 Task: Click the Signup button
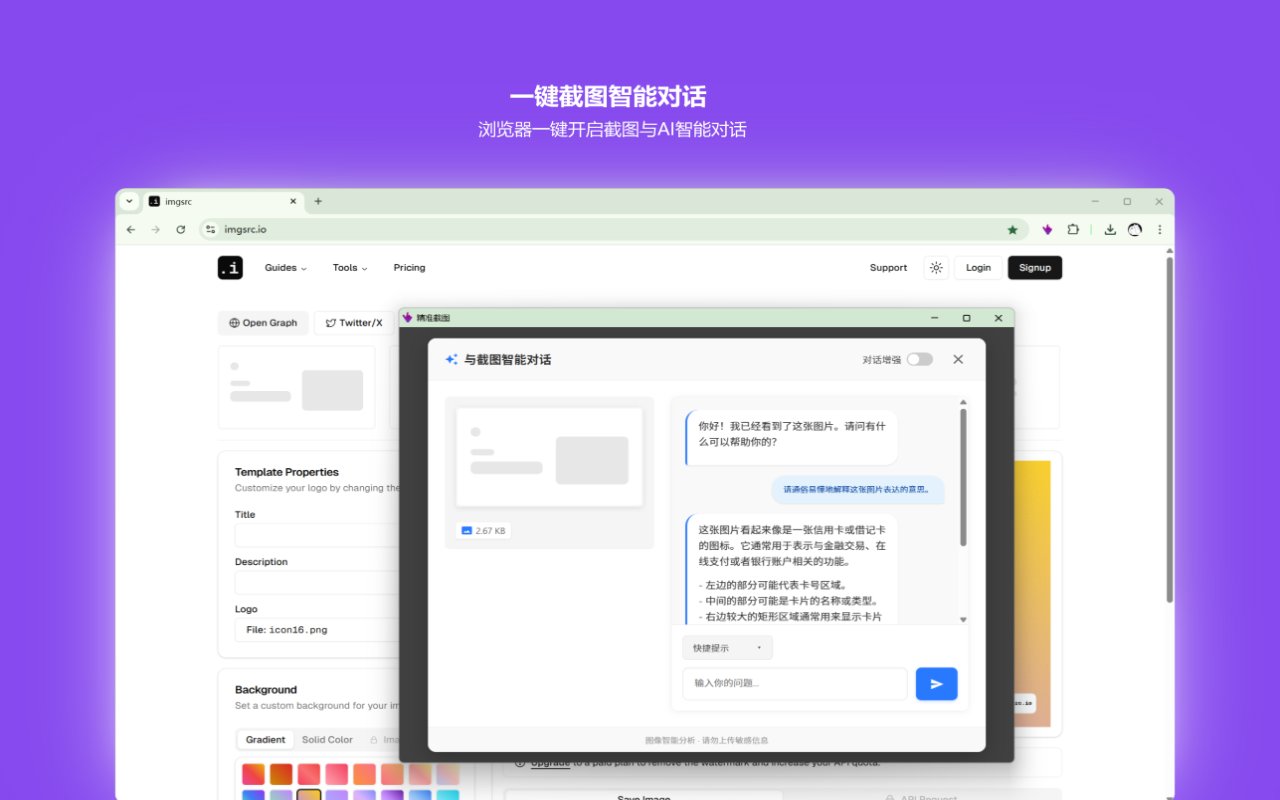(1035, 267)
